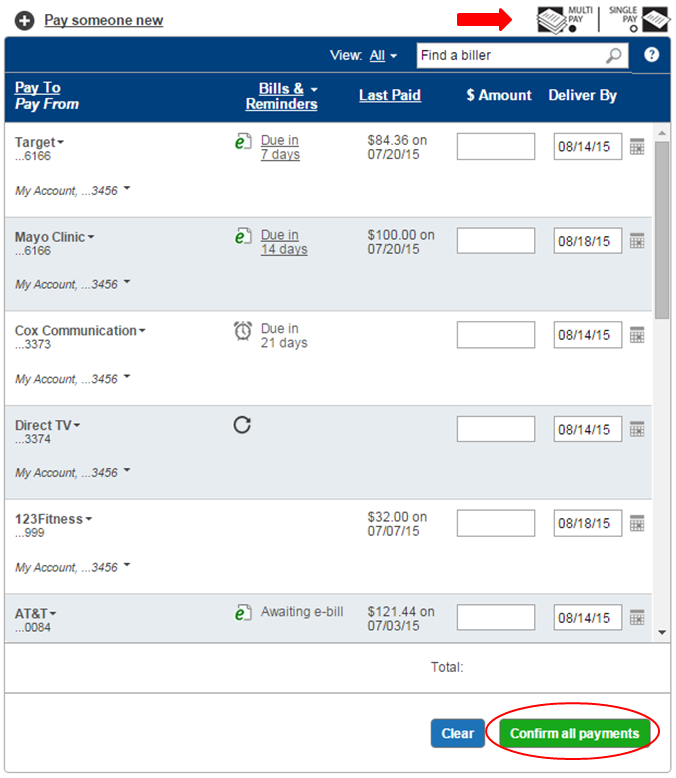This screenshot has height=778, width=676.
Task: Open the help question mark icon
Action: coord(651,55)
